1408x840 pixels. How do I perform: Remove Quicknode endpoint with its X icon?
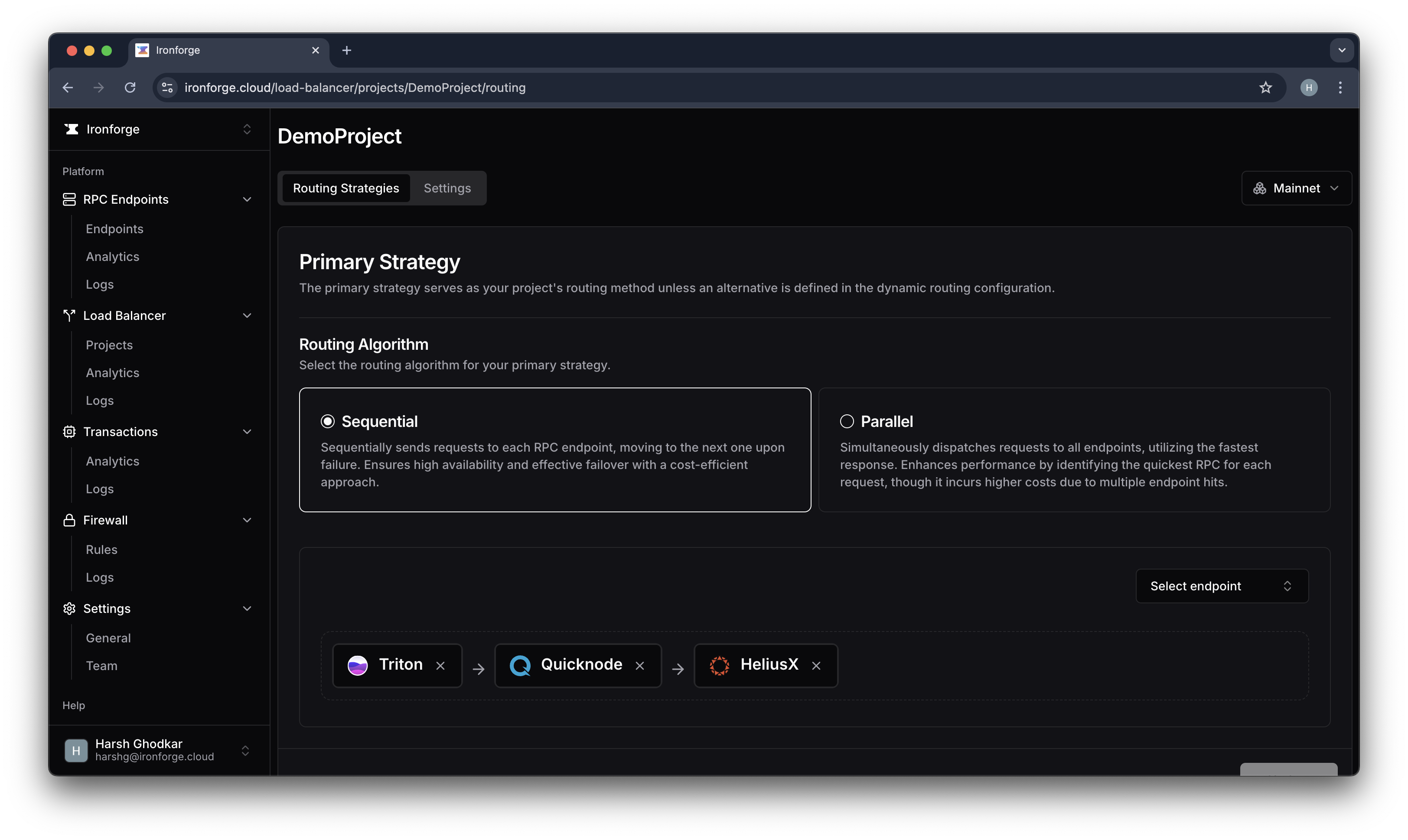(x=640, y=666)
